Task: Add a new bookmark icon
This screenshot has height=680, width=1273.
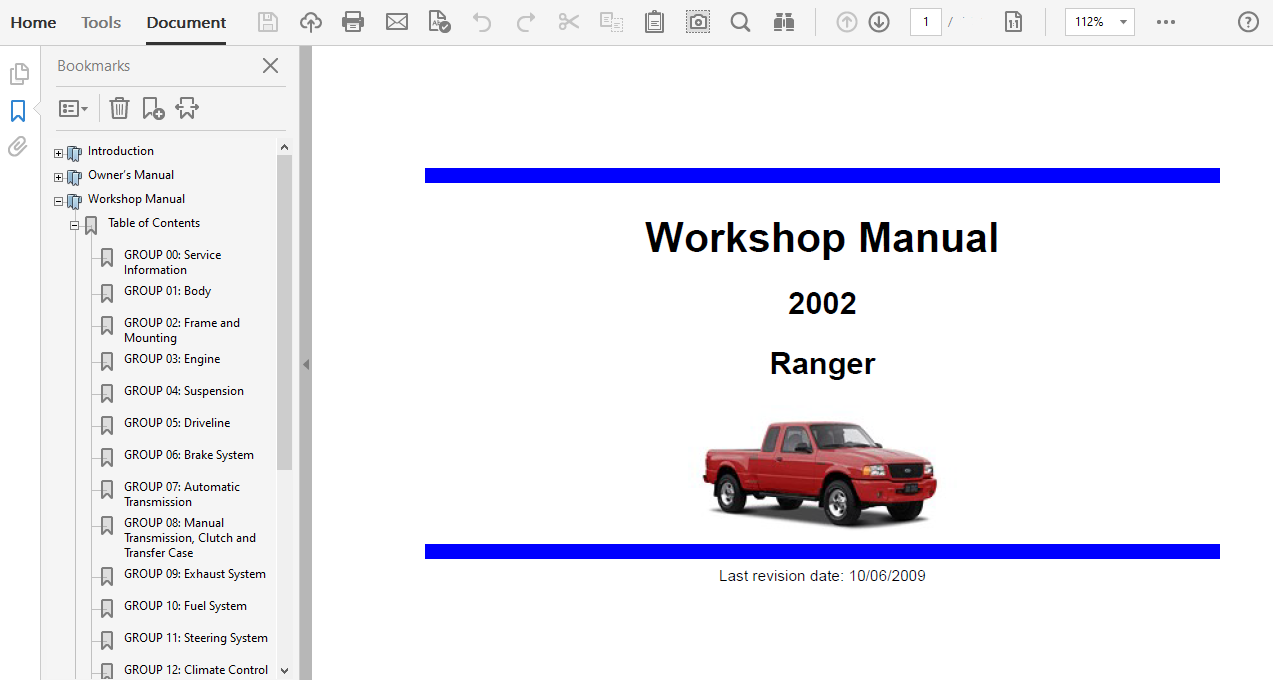Action: pos(153,108)
